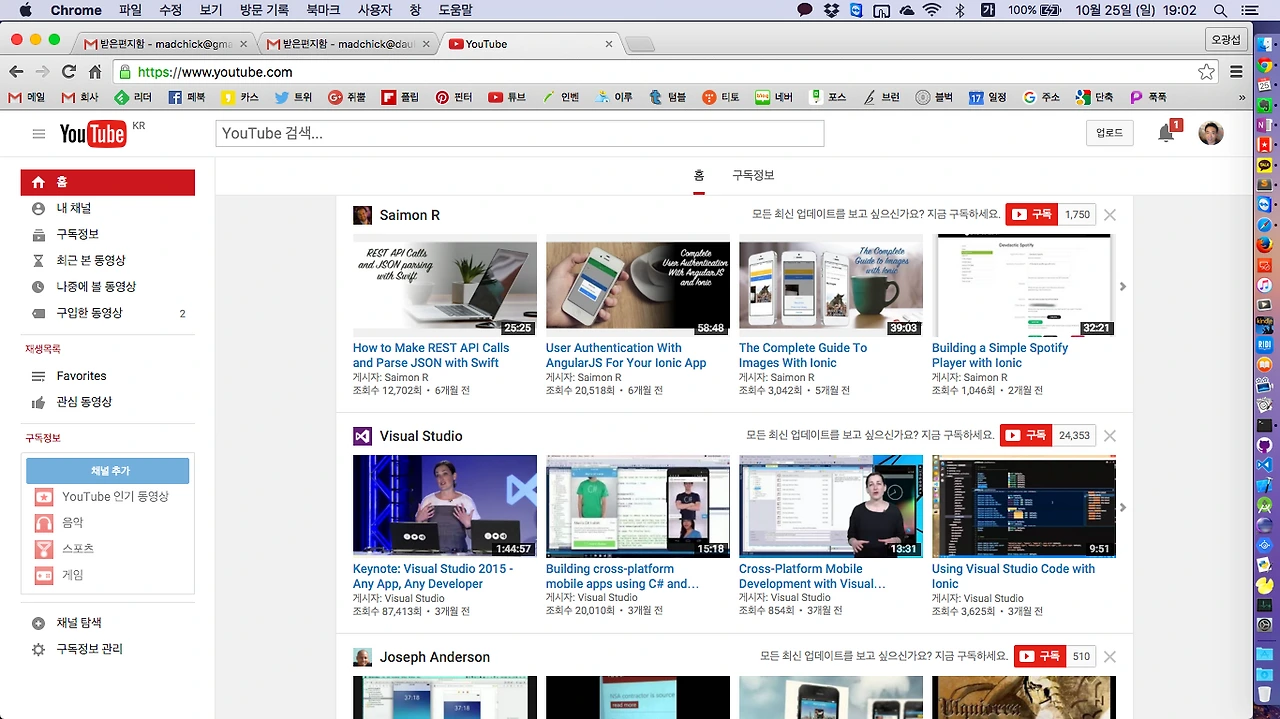This screenshot has height=719, width=1280.
Task: Open The Complete Guide To Images link
Action: tap(803, 355)
